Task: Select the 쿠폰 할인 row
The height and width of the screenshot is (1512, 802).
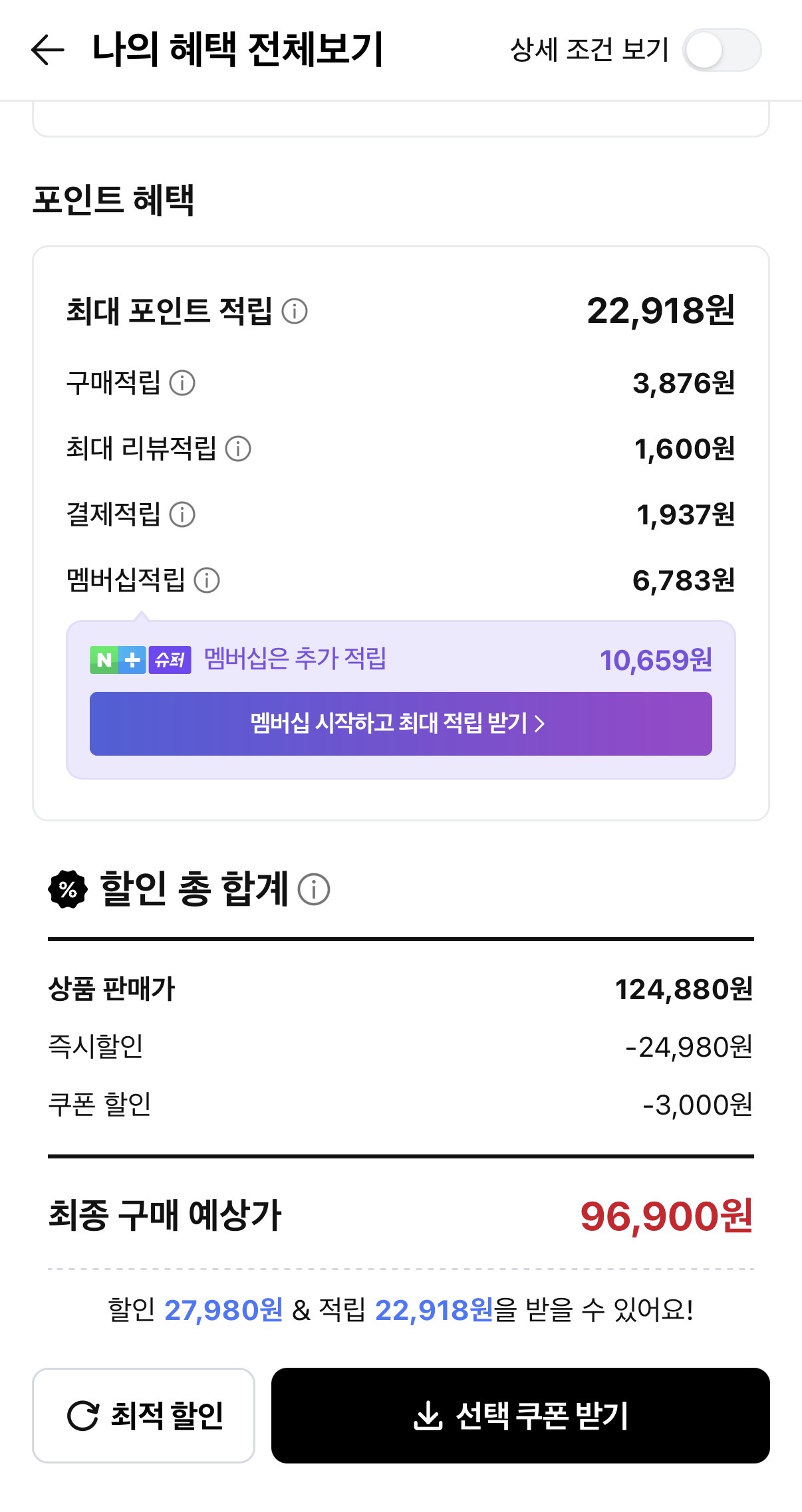Action: coord(400,1105)
